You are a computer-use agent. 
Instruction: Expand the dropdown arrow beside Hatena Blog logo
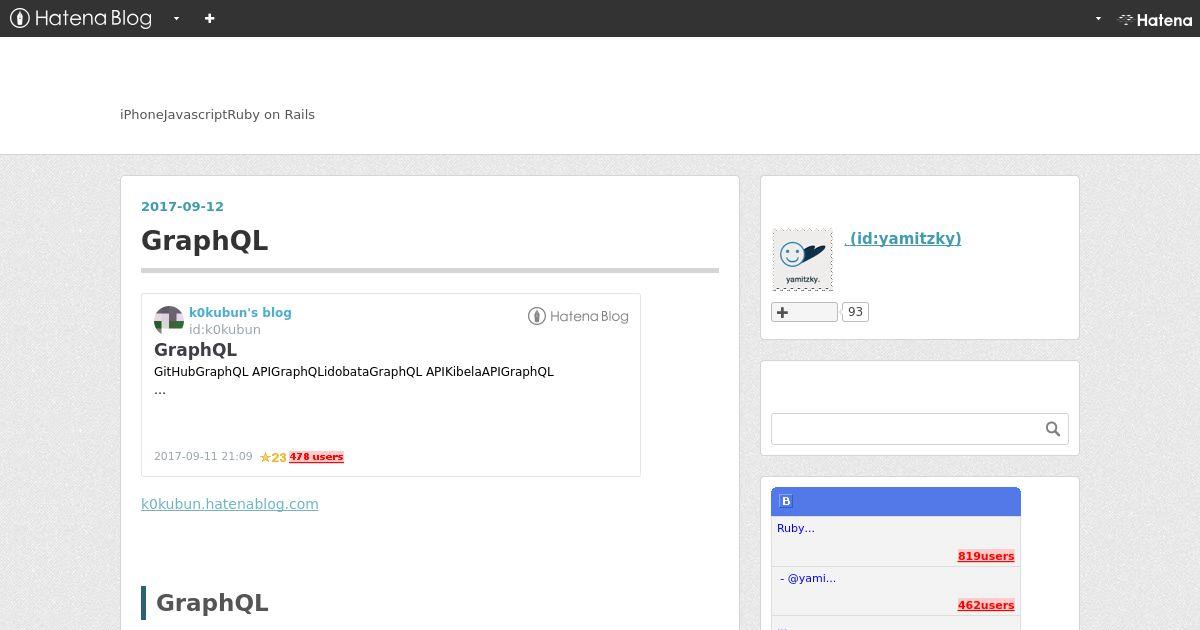pyautogui.click(x=177, y=18)
